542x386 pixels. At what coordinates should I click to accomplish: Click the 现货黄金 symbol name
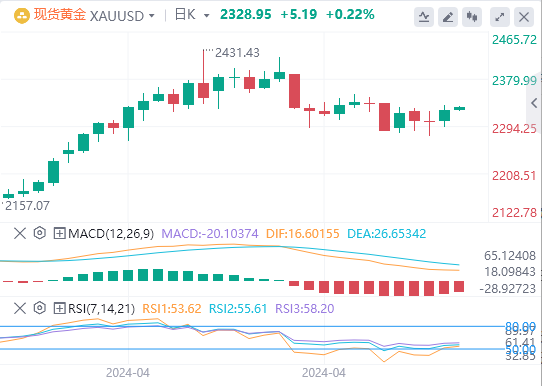tap(59, 15)
